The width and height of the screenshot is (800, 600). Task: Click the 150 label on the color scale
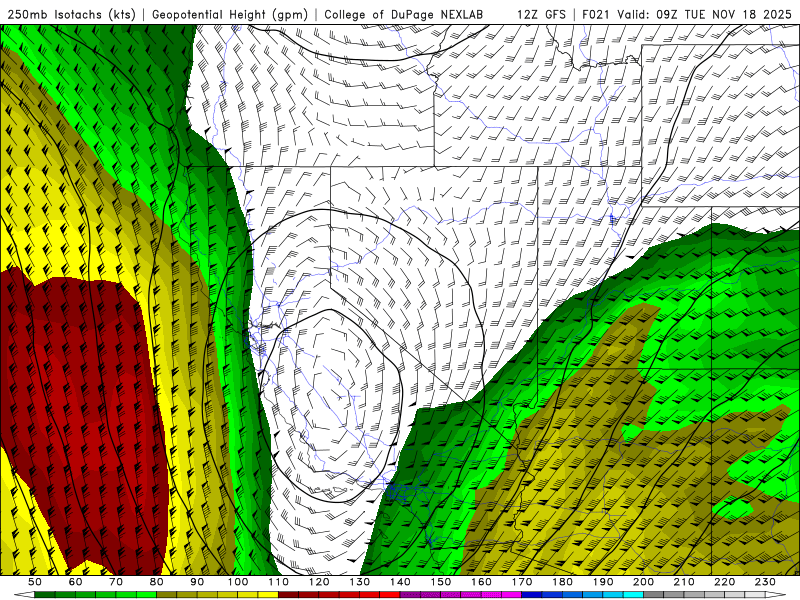pos(441,582)
